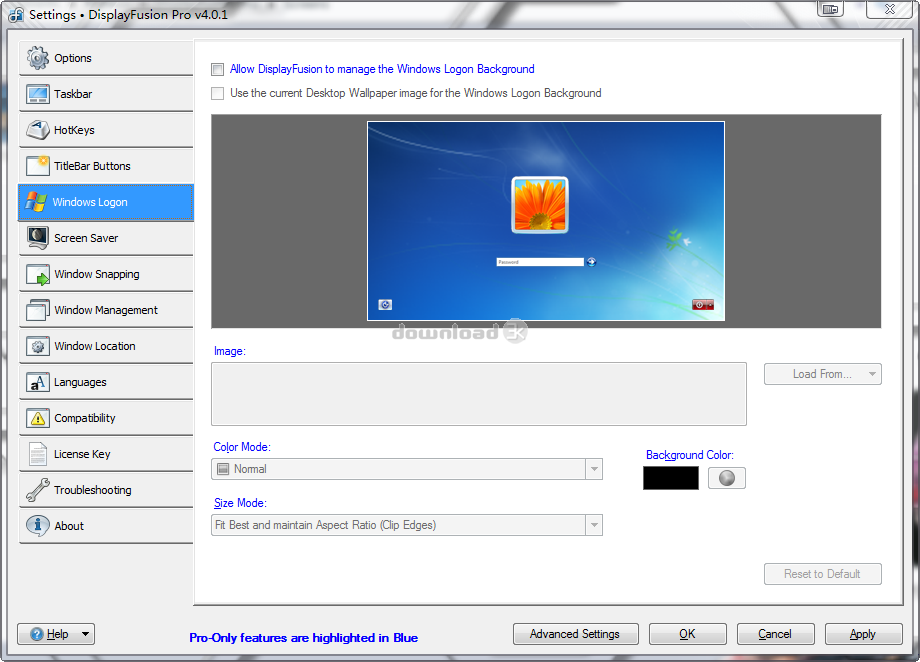This screenshot has width=920, height=662.
Task: Switch to the Window Location tab
Action: (106, 346)
